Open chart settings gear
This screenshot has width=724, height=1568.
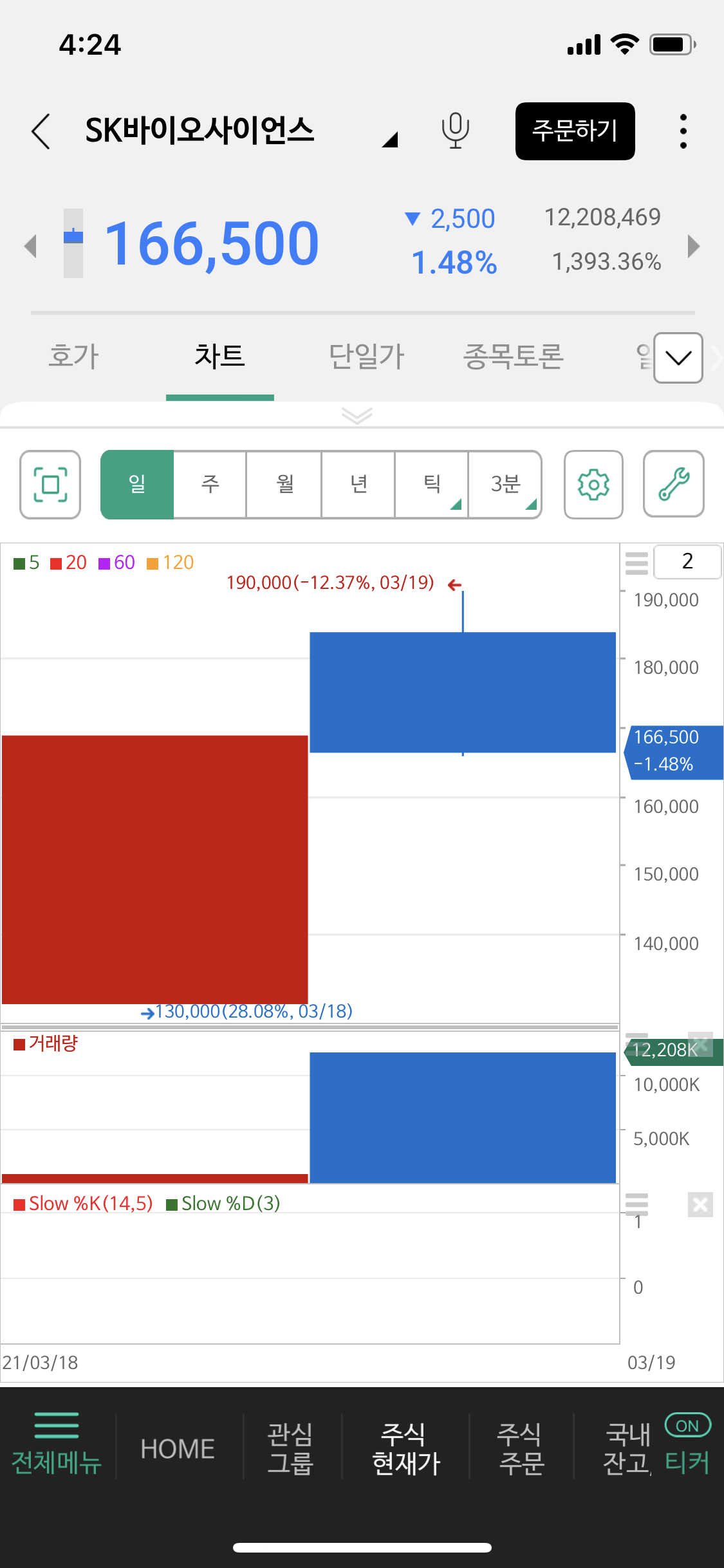point(593,485)
